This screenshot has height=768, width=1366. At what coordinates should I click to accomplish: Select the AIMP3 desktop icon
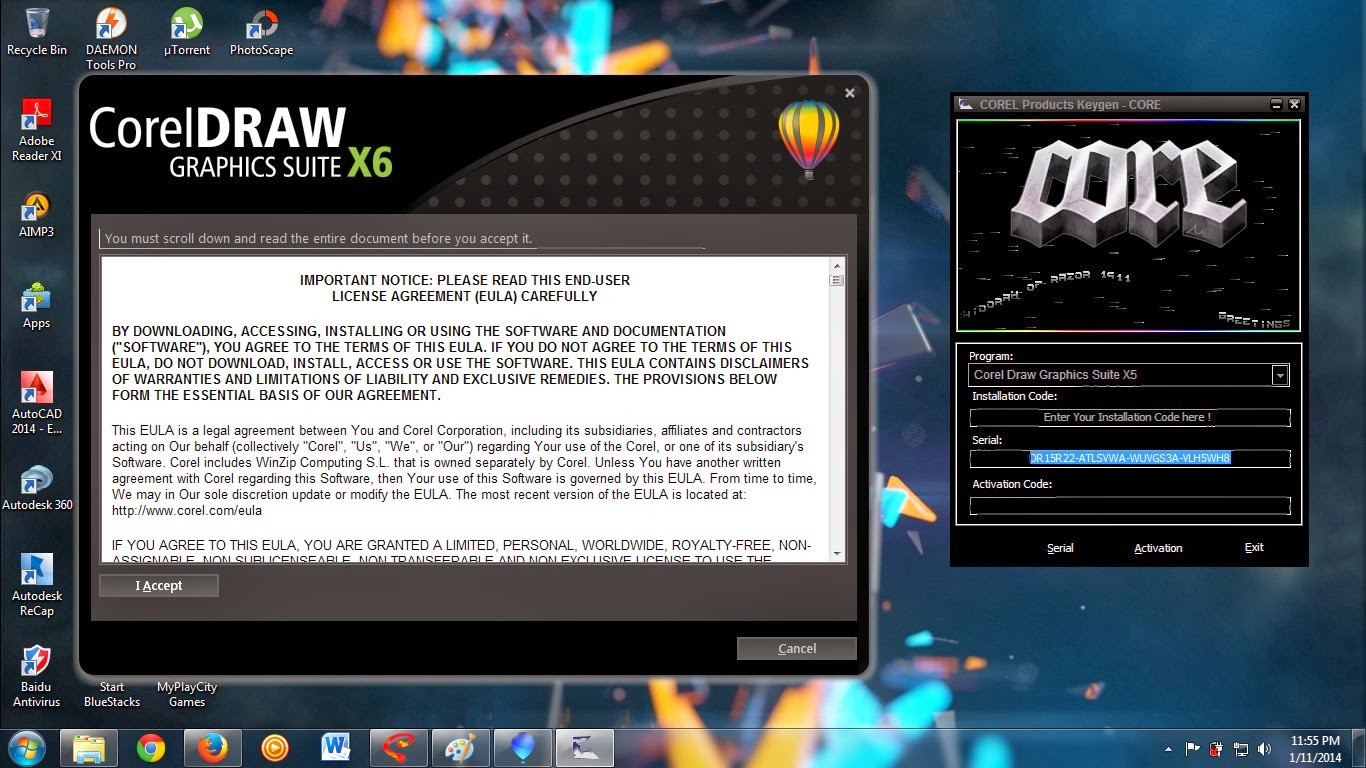pos(37,215)
